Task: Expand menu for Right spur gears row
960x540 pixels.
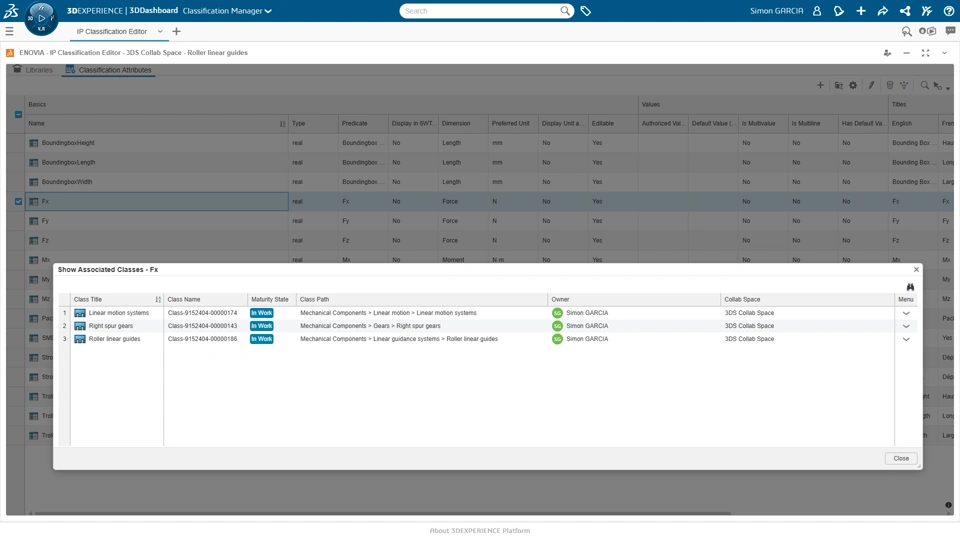Action: 906,326
